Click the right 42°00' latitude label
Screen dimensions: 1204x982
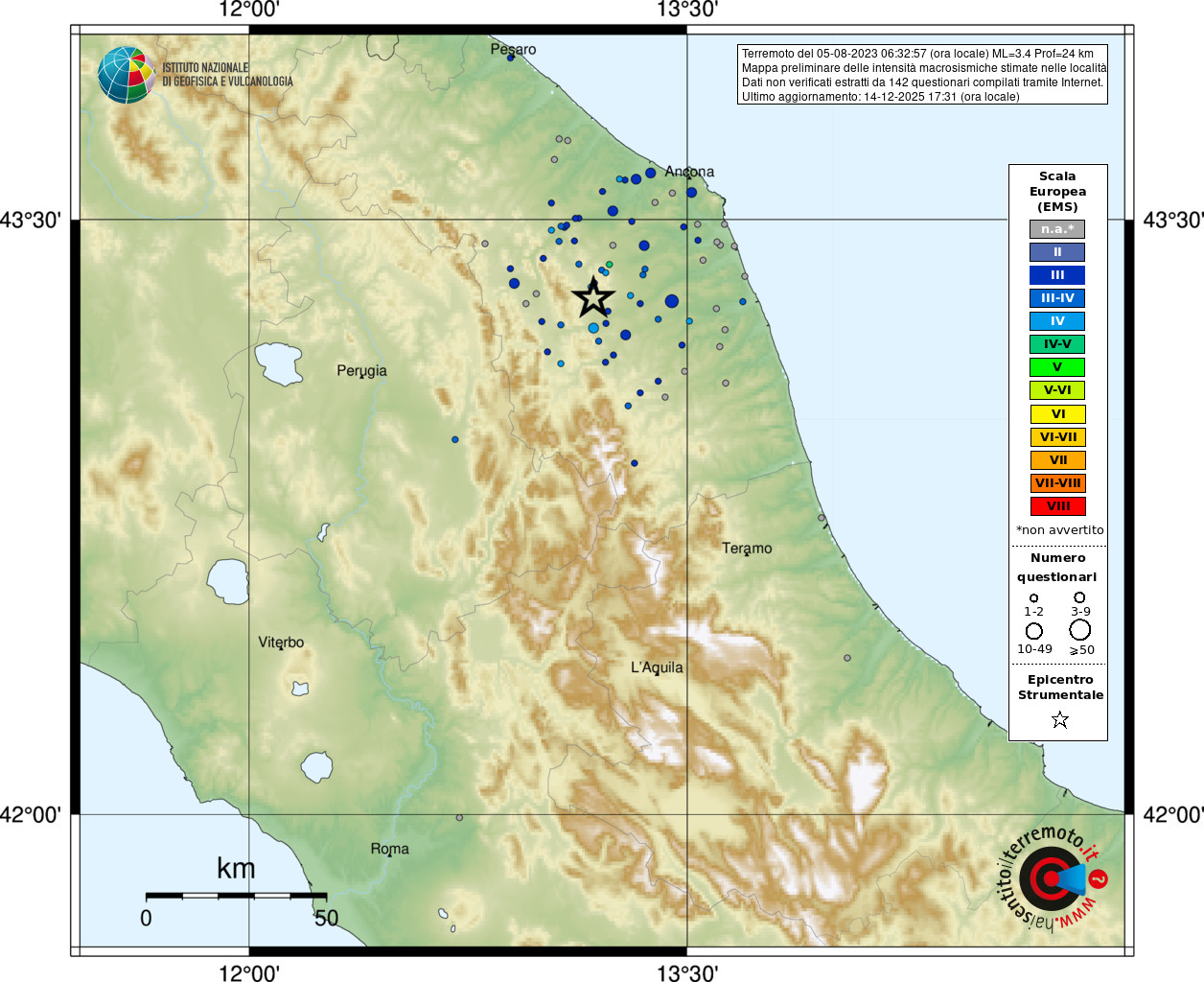(1173, 814)
